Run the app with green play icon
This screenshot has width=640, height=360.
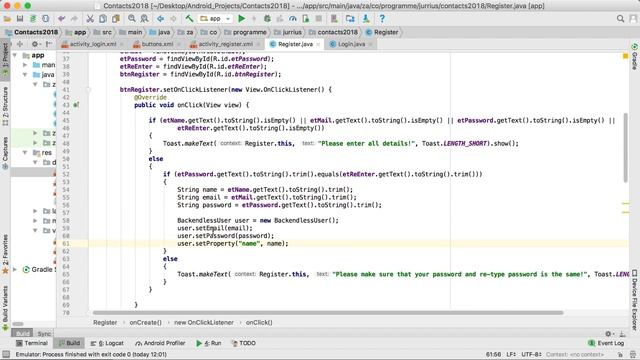click(x=242, y=19)
